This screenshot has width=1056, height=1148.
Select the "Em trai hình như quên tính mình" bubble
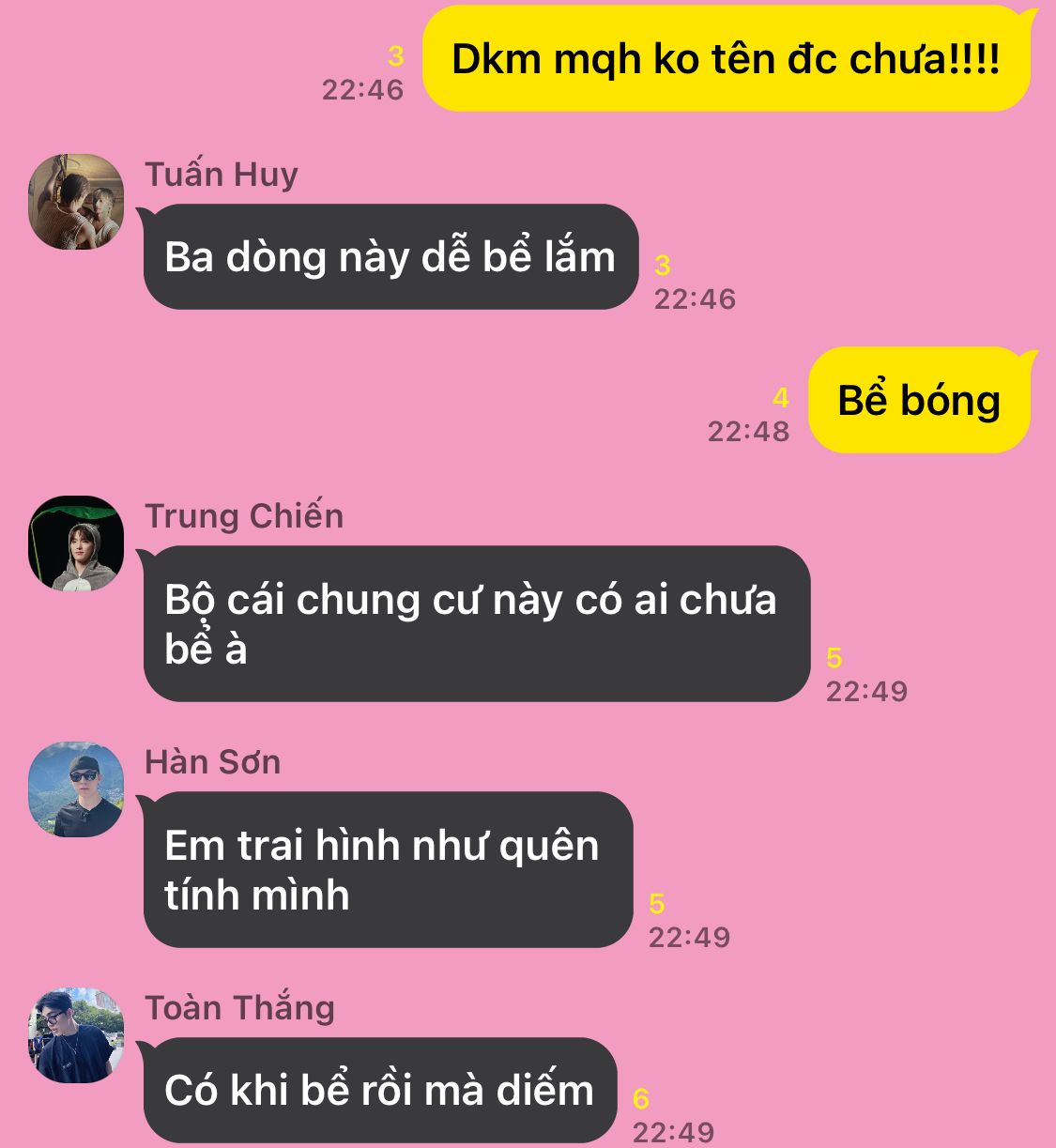point(387,869)
